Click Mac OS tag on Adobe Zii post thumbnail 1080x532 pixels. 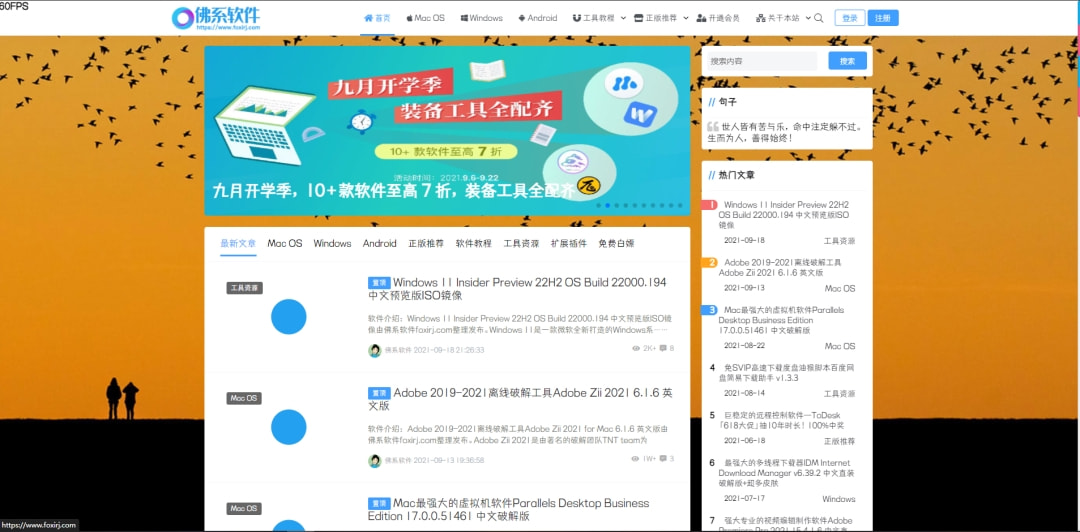tap(244, 398)
